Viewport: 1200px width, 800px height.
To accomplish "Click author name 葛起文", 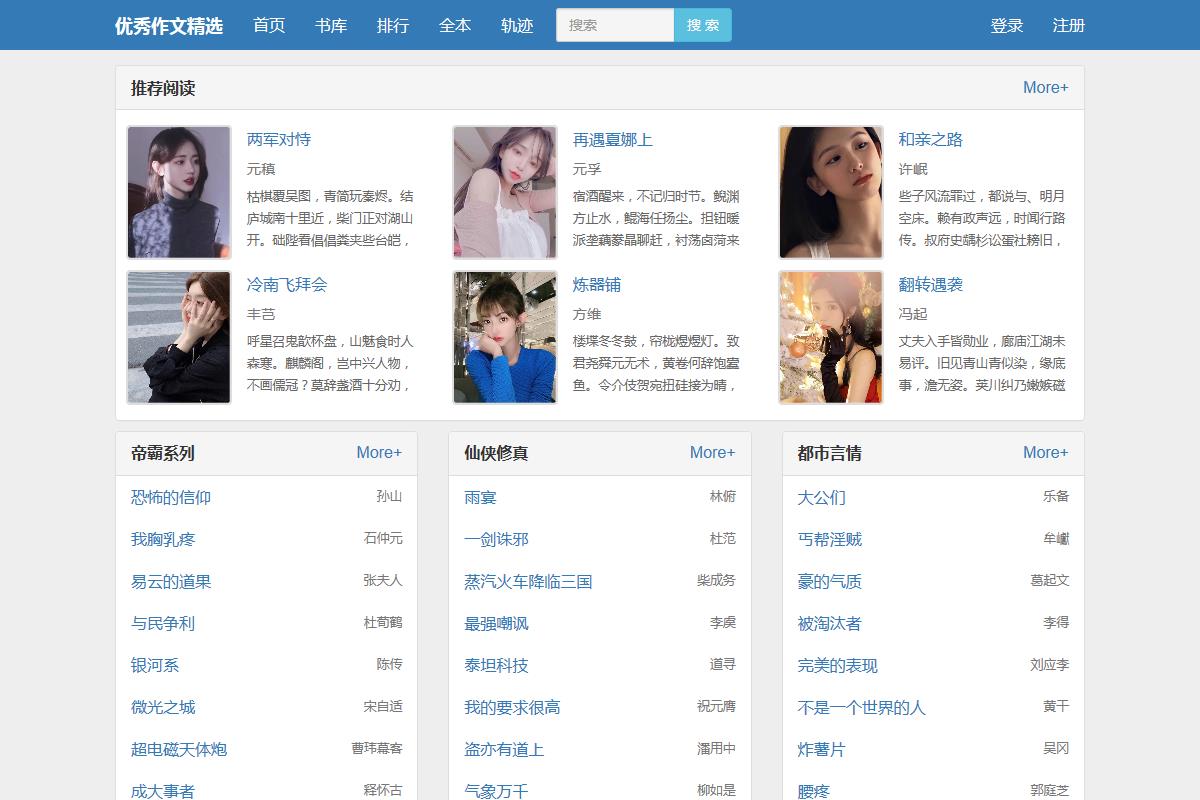I will click(x=1050, y=580).
